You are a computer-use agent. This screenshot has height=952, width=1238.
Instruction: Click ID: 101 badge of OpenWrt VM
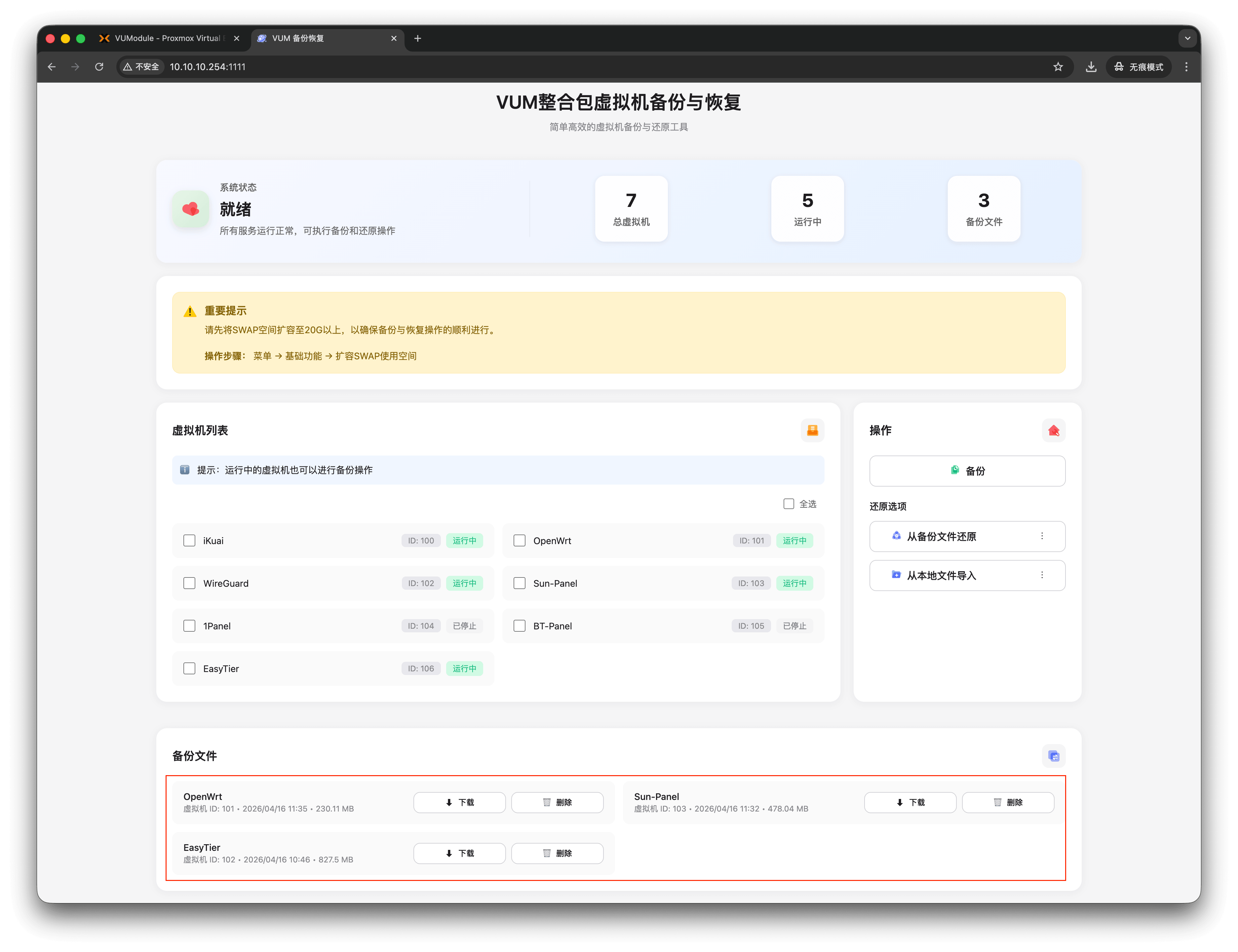751,540
